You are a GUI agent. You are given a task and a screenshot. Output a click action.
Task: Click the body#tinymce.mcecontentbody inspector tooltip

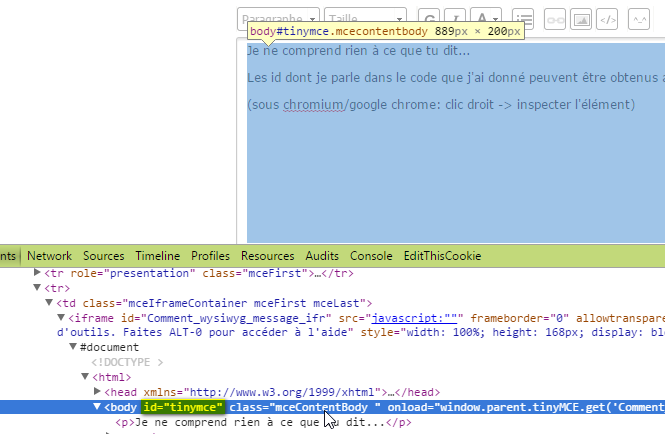386,31
